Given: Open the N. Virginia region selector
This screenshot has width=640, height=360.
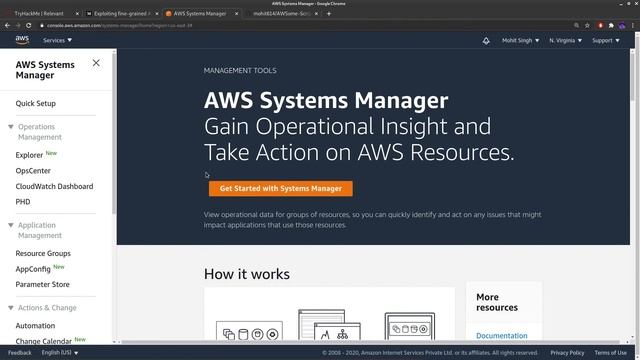Looking at the screenshot, I should [565, 40].
